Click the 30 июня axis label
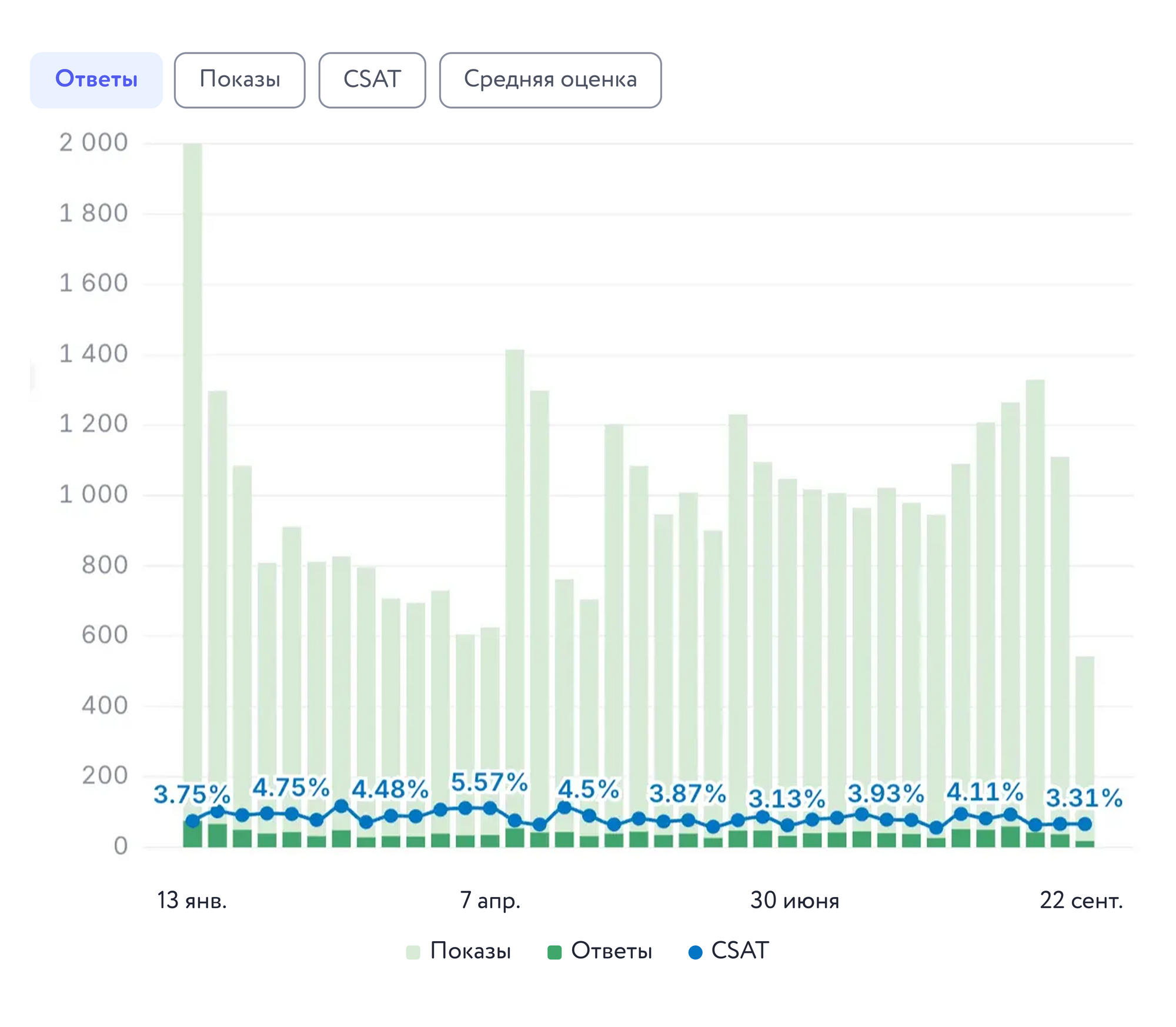 point(794,901)
